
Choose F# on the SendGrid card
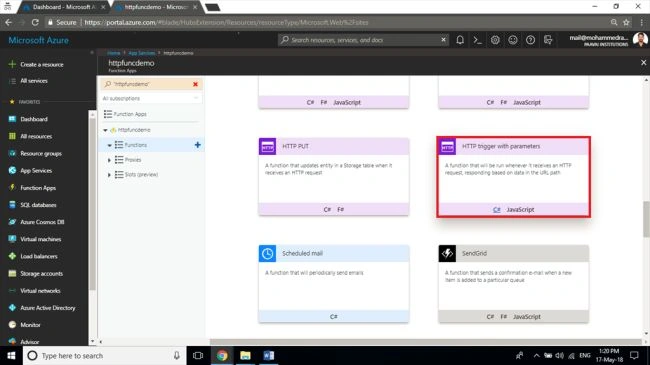click(503, 316)
